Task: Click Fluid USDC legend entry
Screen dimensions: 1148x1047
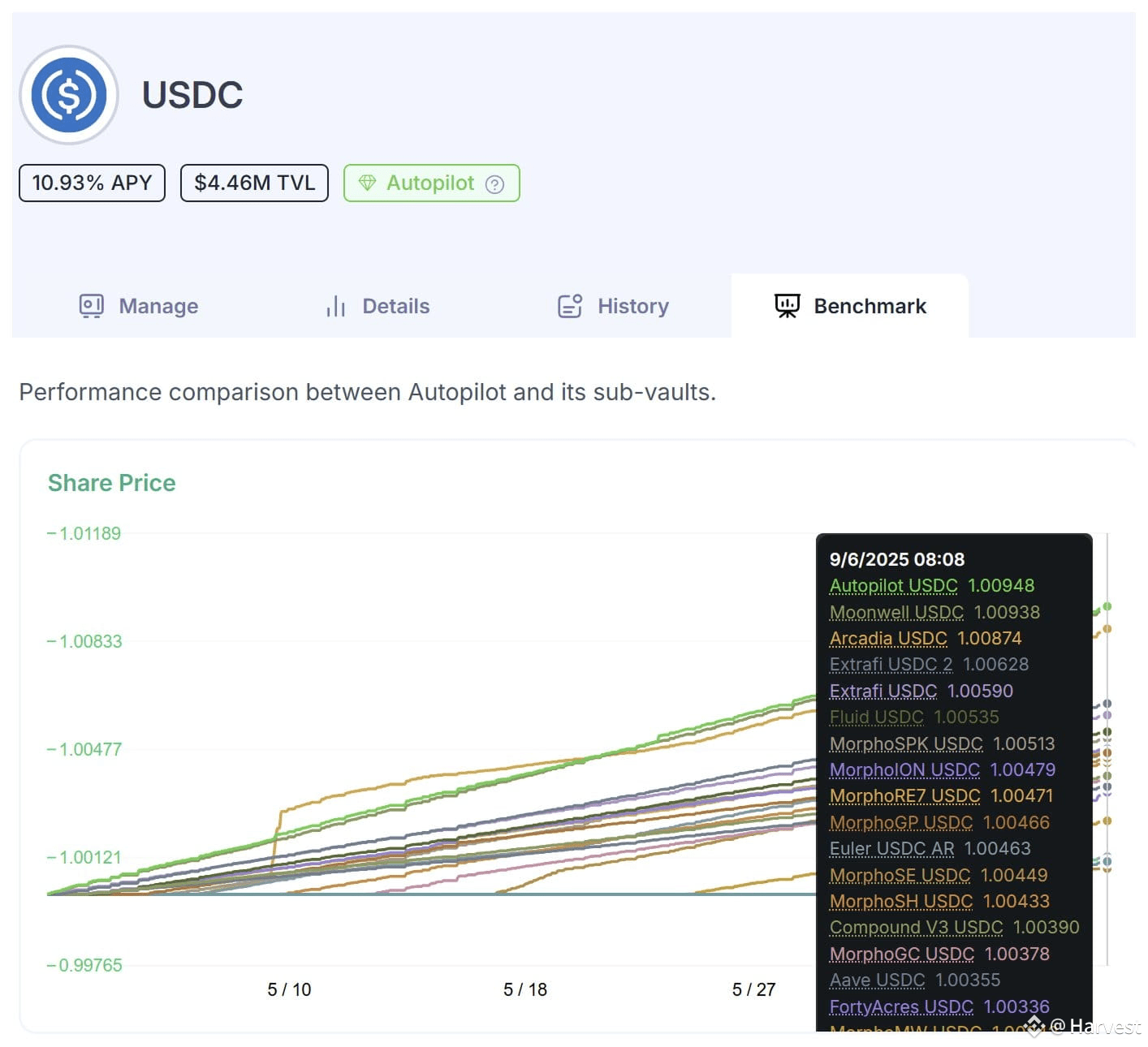Action: (876, 717)
